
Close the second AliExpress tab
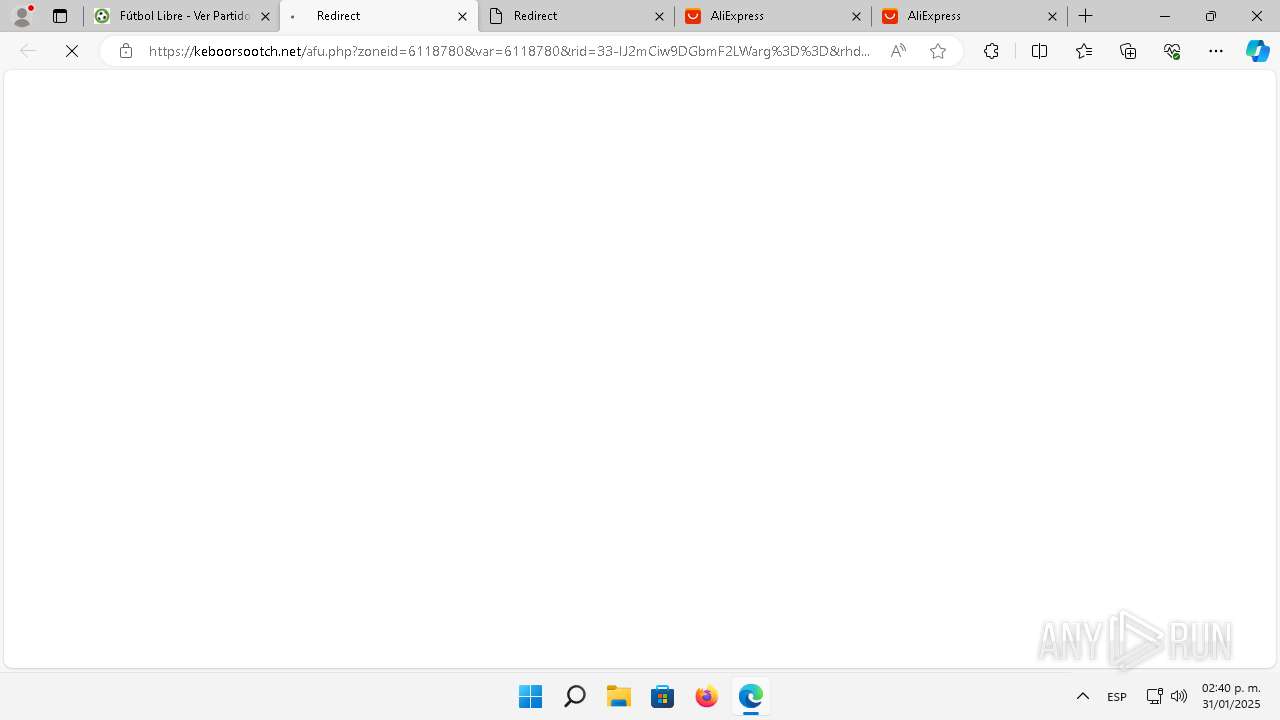pyautogui.click(x=1052, y=16)
